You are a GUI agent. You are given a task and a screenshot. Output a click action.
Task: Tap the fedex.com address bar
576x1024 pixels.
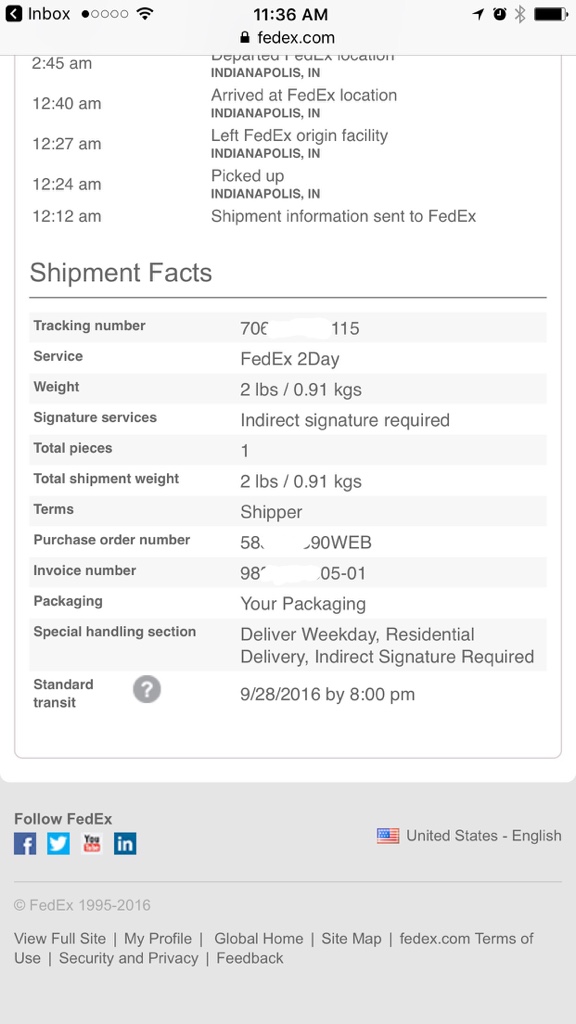[x=288, y=37]
